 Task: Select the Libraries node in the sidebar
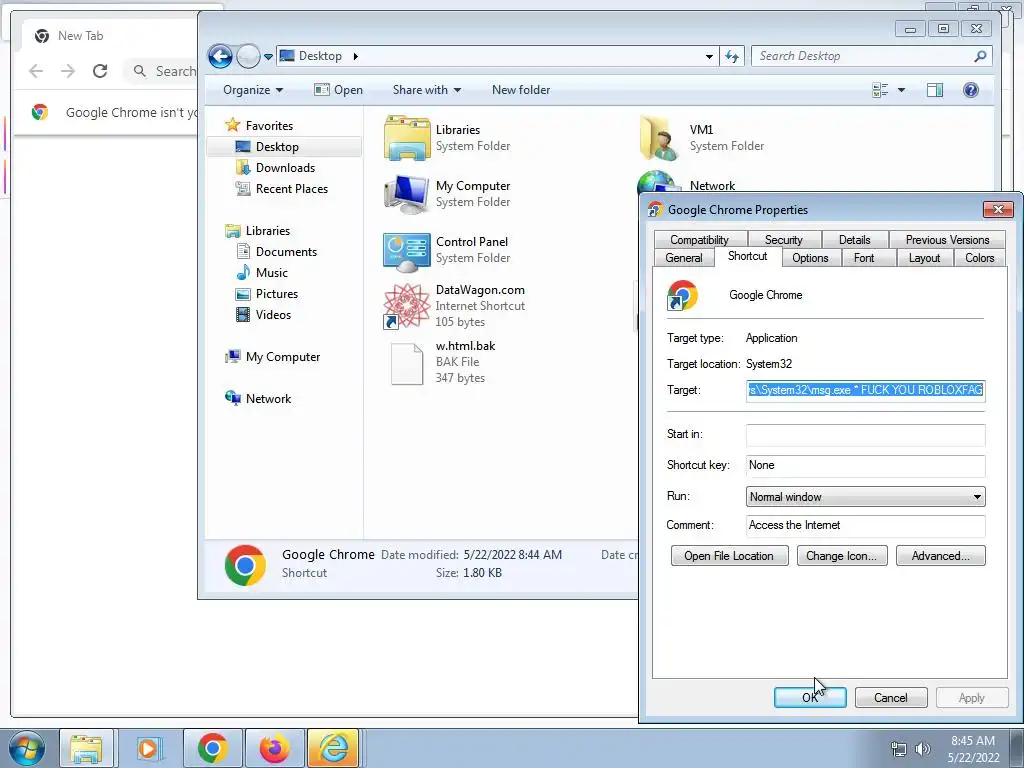click(258, 231)
